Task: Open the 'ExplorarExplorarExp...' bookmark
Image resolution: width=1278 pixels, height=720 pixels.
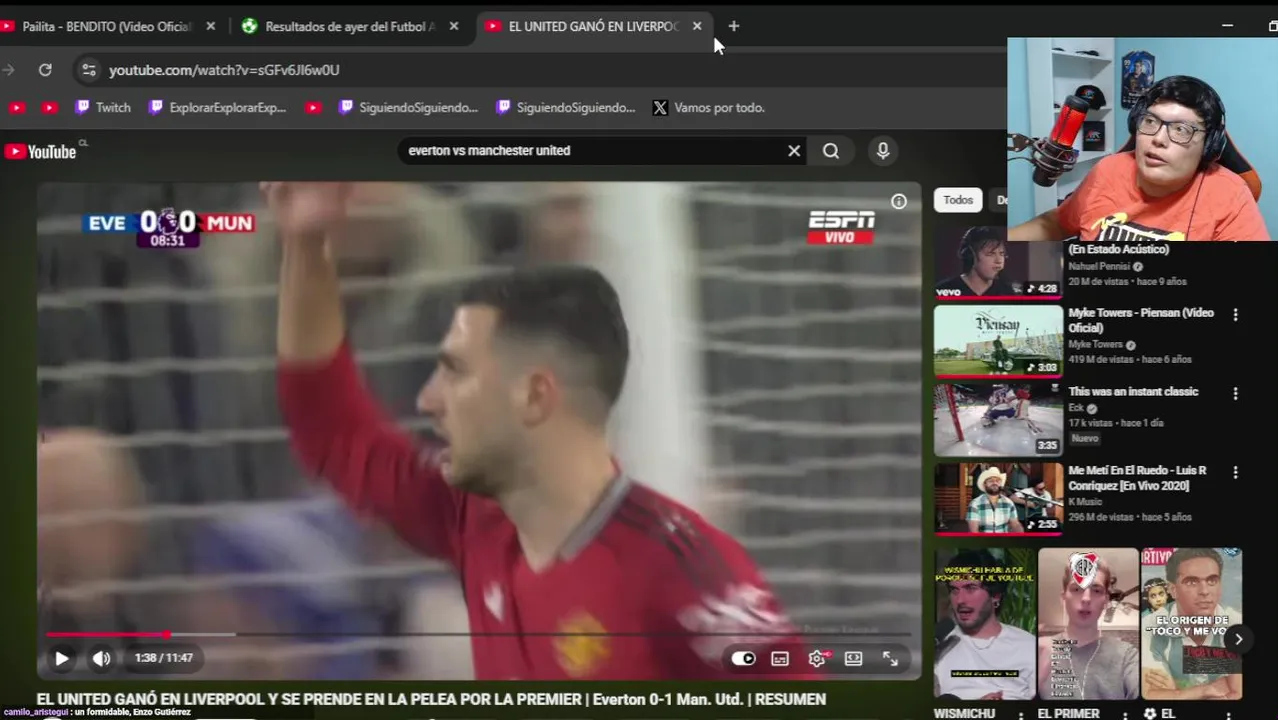Action: [x=217, y=108]
